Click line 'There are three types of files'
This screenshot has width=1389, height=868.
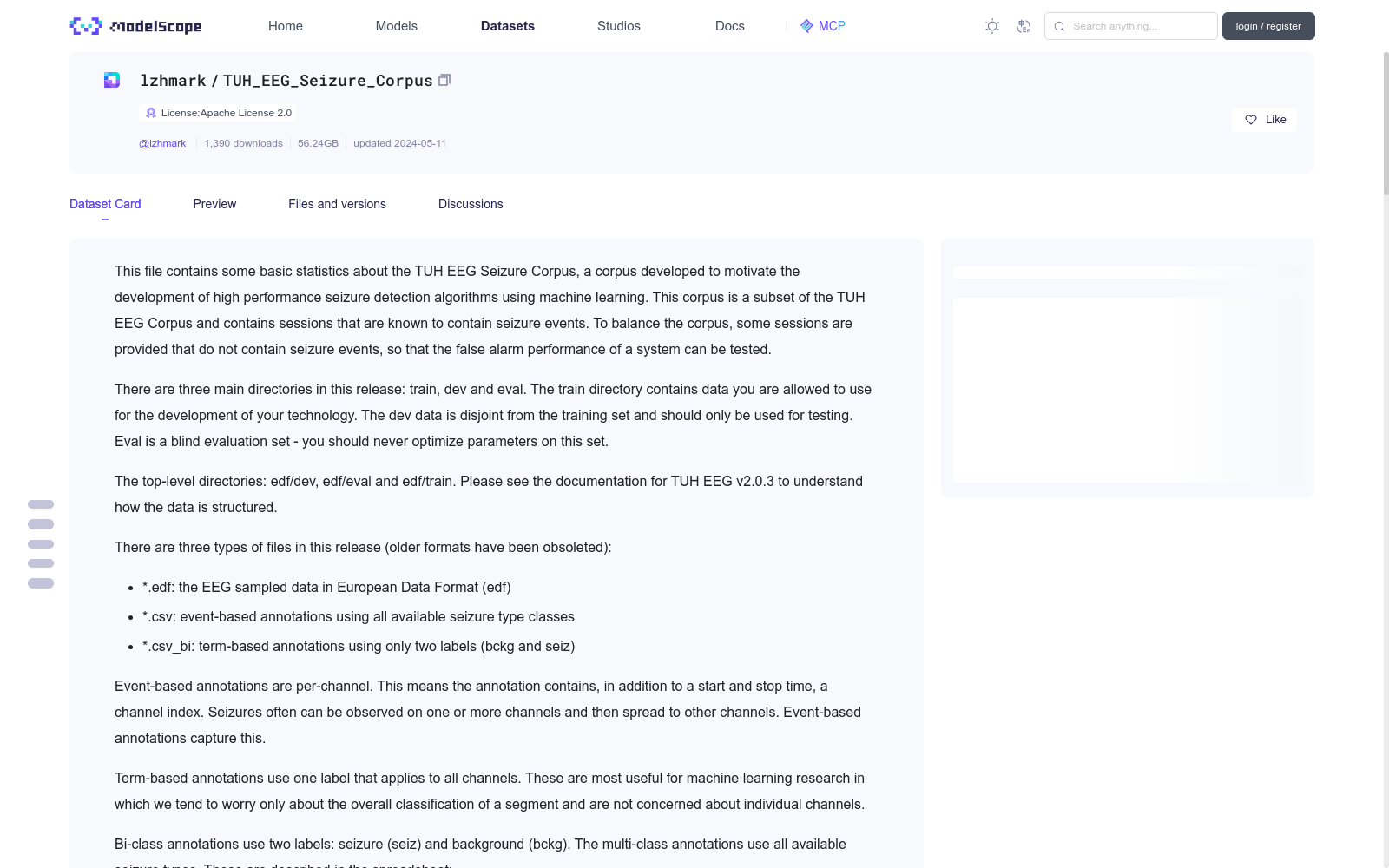tap(363, 547)
